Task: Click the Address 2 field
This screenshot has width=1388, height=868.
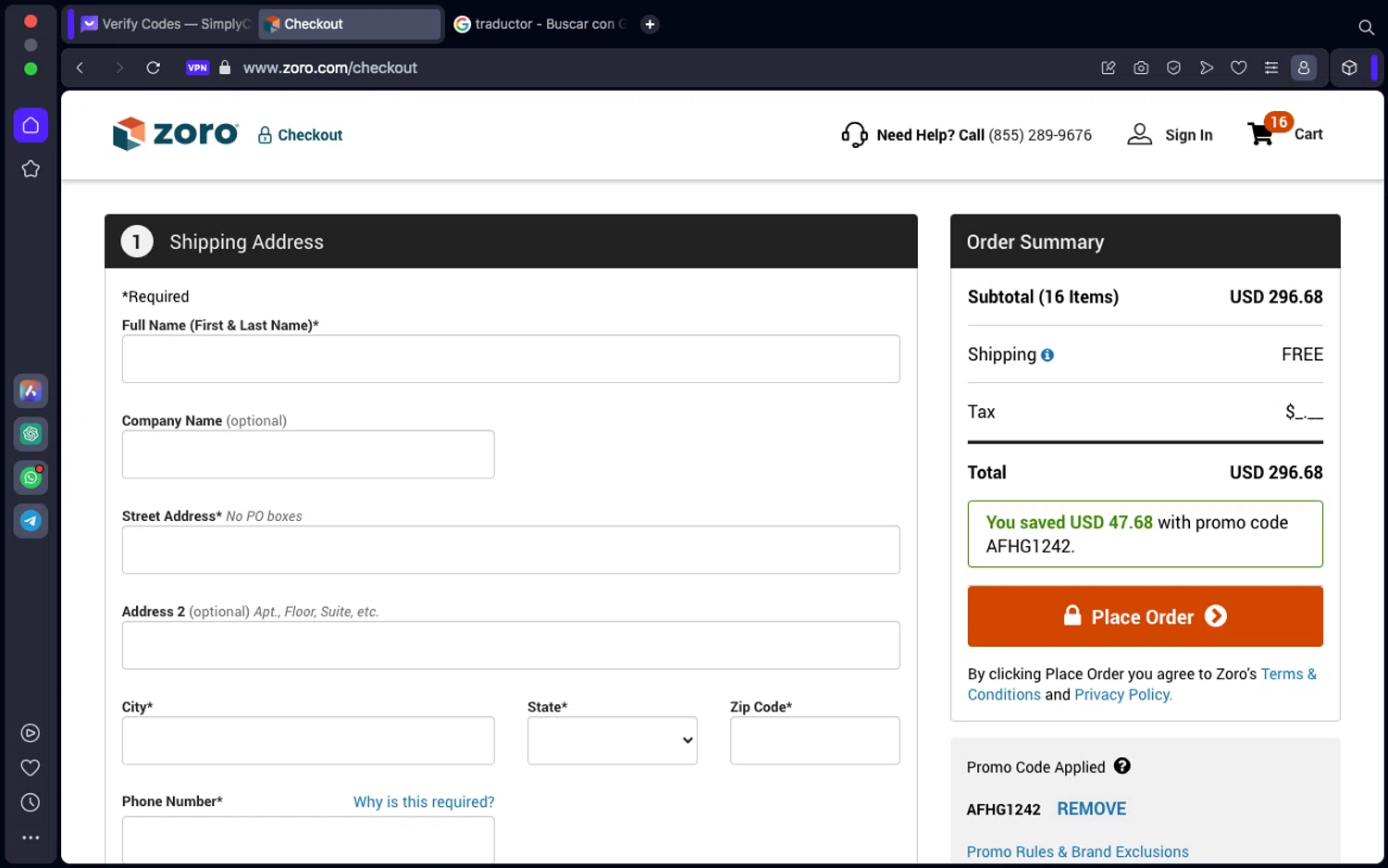Action: 511,645
